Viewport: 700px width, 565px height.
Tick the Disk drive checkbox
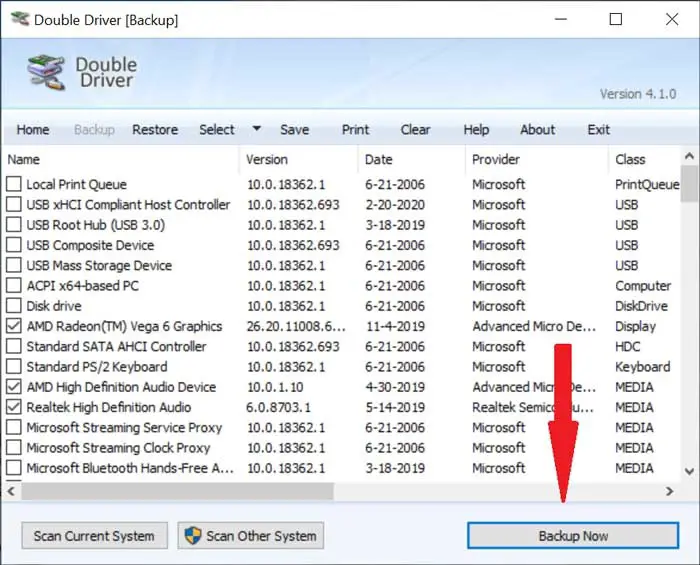tap(14, 306)
